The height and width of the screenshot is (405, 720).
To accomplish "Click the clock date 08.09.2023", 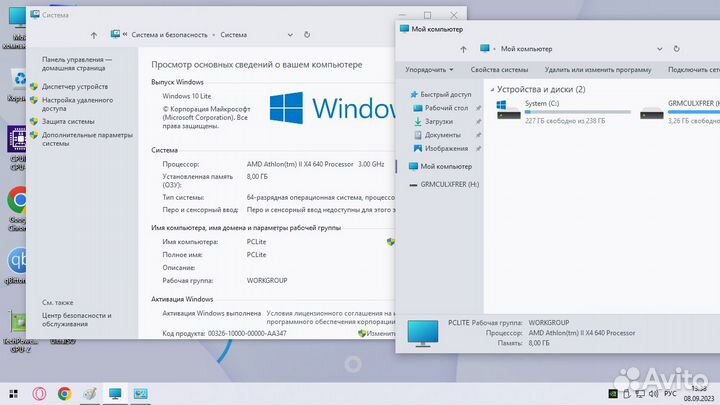I will [x=698, y=399].
